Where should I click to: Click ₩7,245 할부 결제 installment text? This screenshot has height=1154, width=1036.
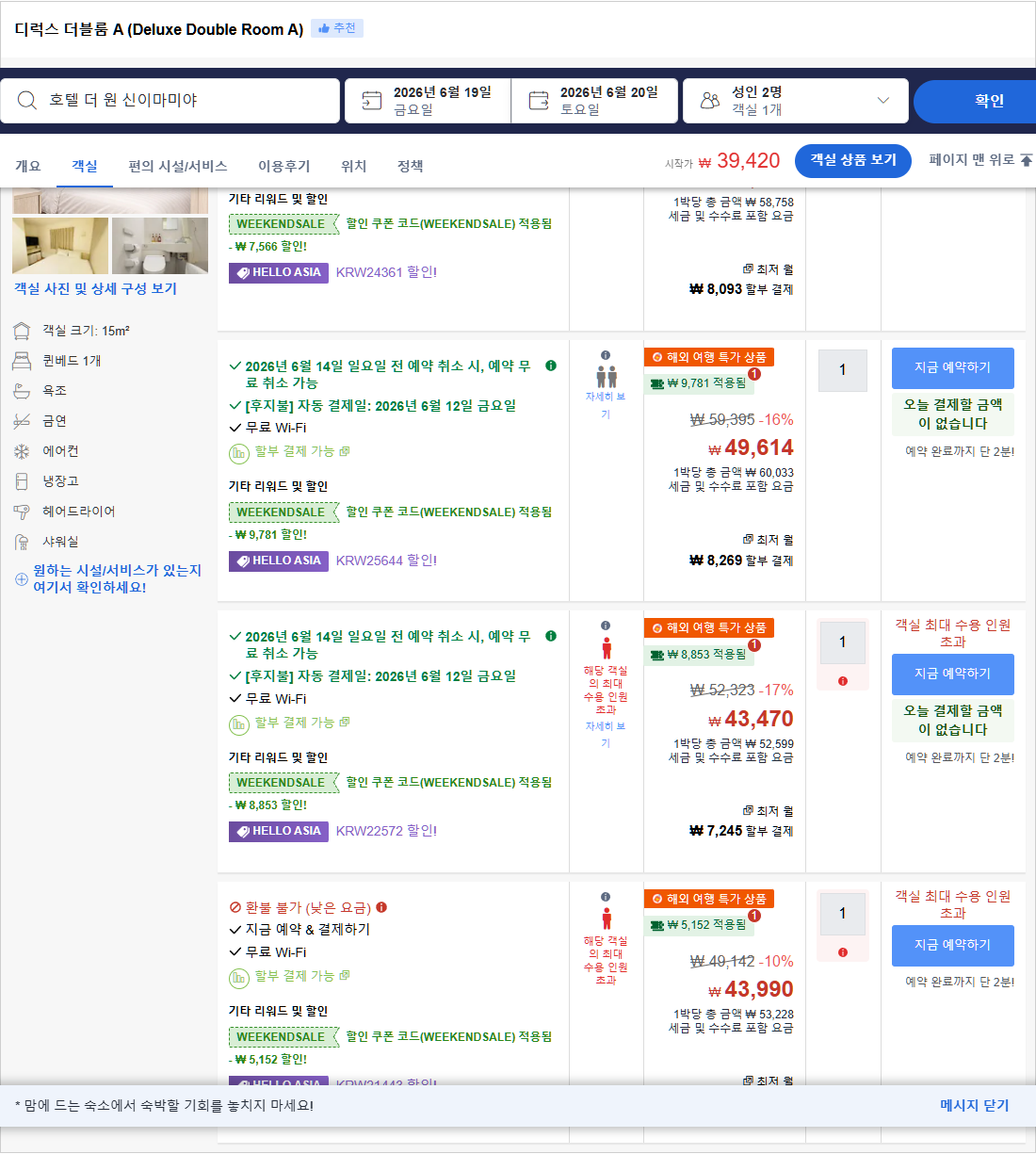point(741,831)
